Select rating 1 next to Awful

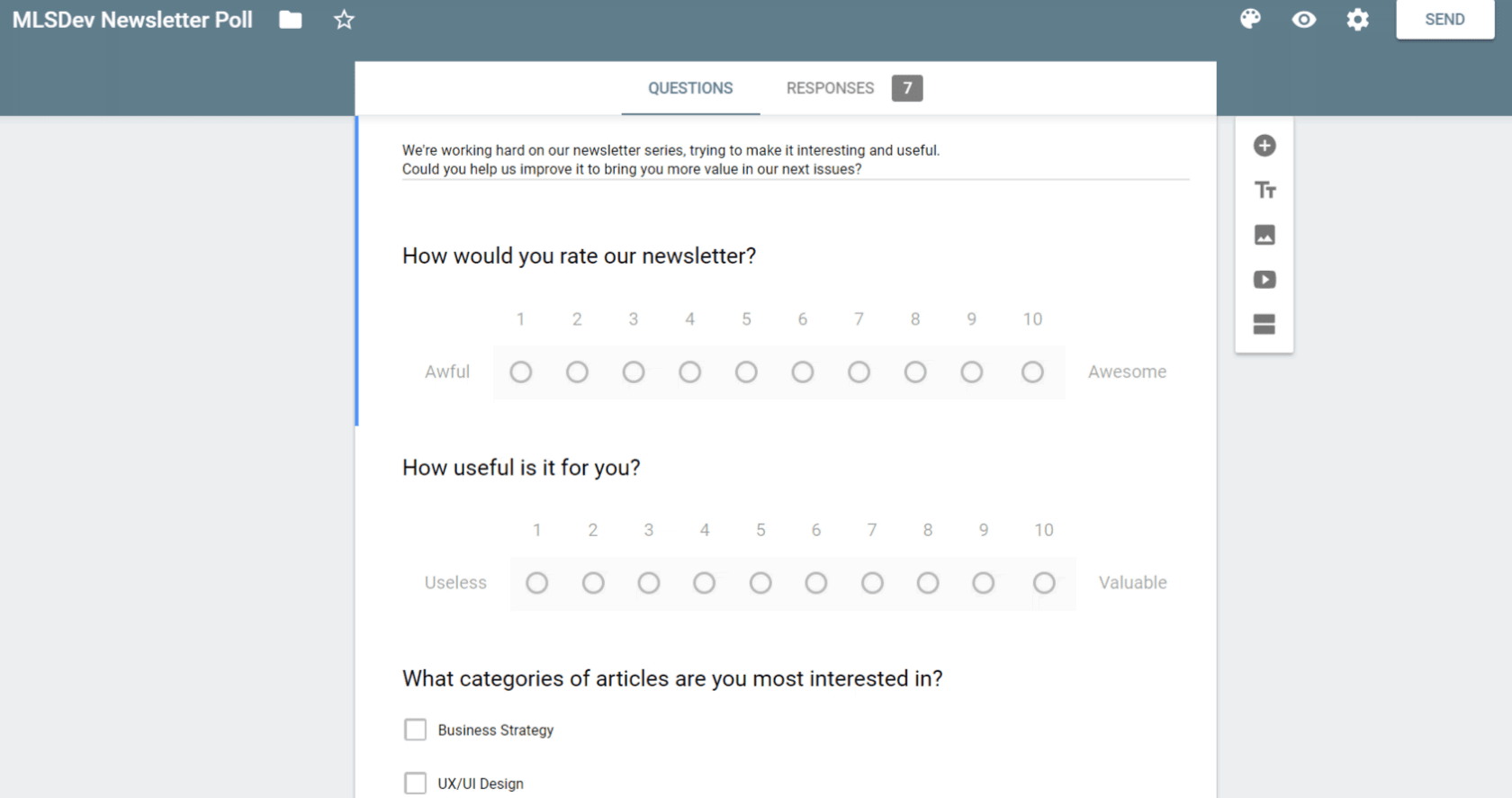pos(520,372)
